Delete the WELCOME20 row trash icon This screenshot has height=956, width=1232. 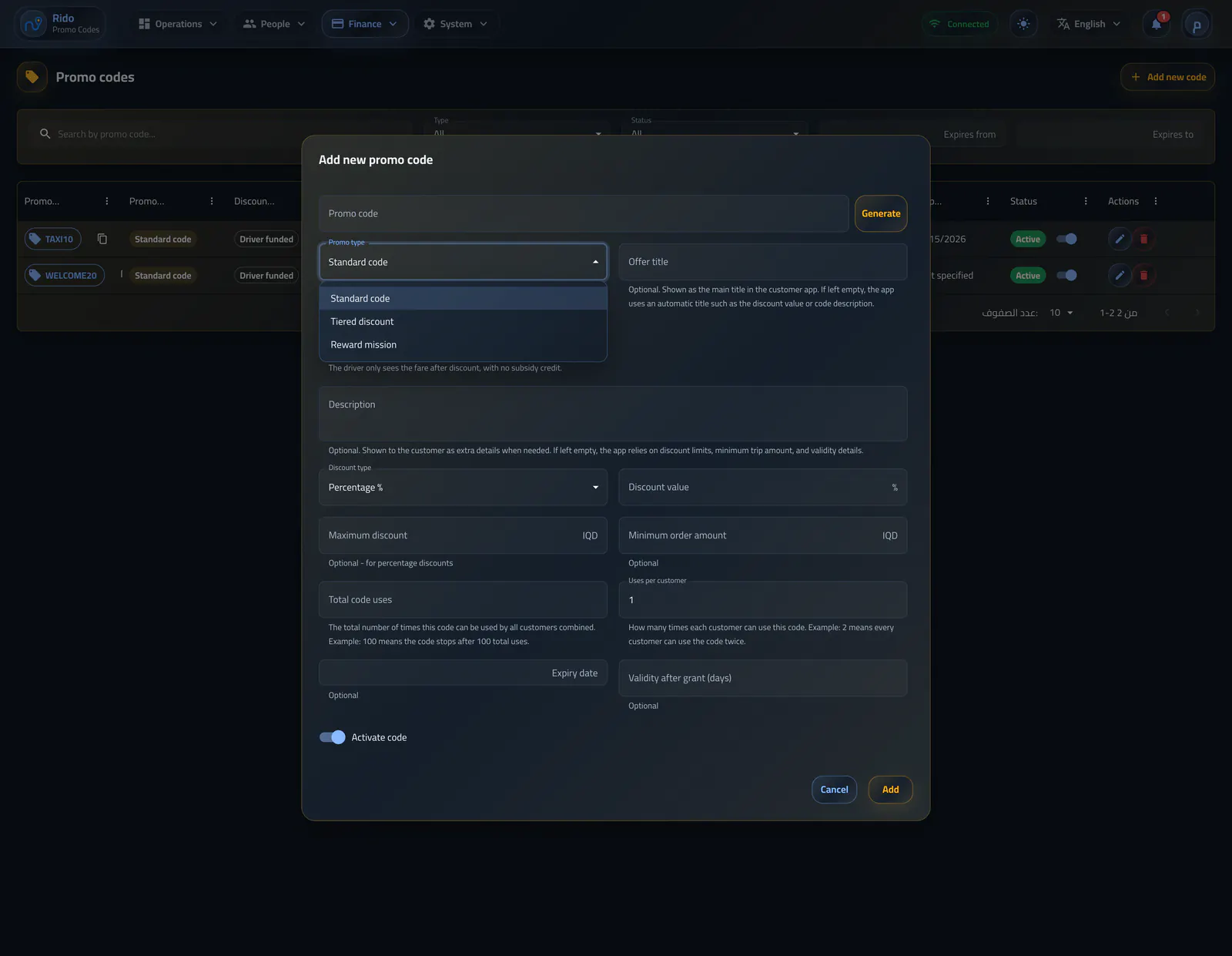click(x=1143, y=275)
